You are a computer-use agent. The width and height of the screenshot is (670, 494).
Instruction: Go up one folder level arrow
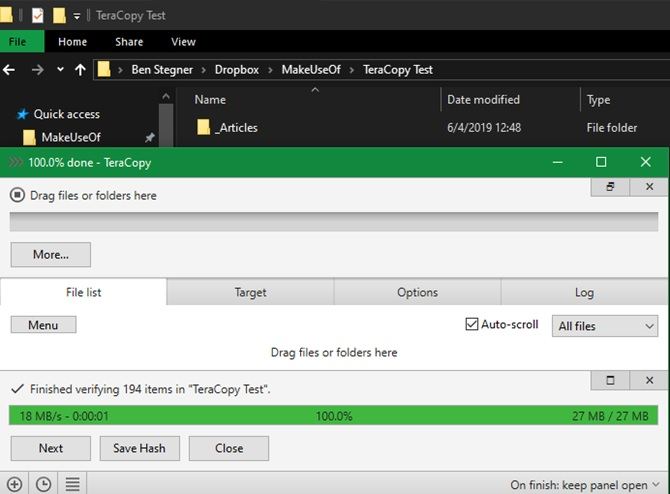point(81,70)
